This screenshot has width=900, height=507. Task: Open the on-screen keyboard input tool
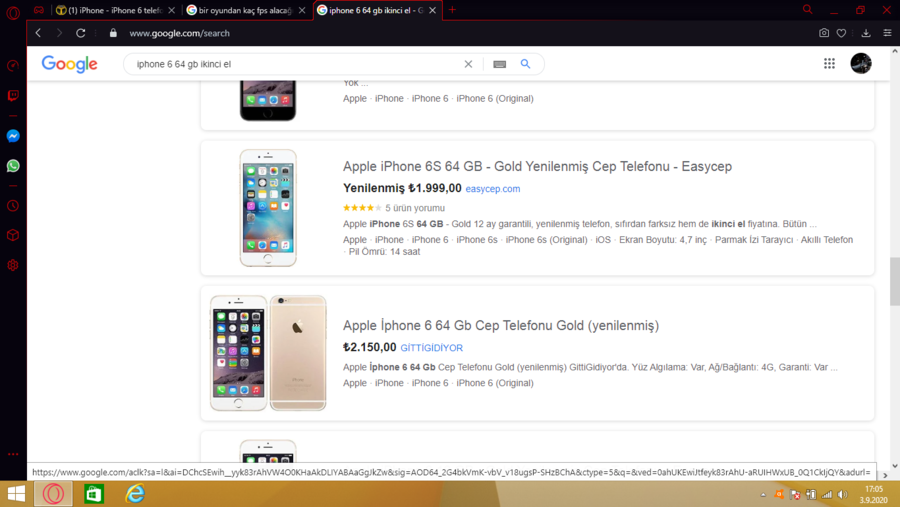click(x=499, y=64)
